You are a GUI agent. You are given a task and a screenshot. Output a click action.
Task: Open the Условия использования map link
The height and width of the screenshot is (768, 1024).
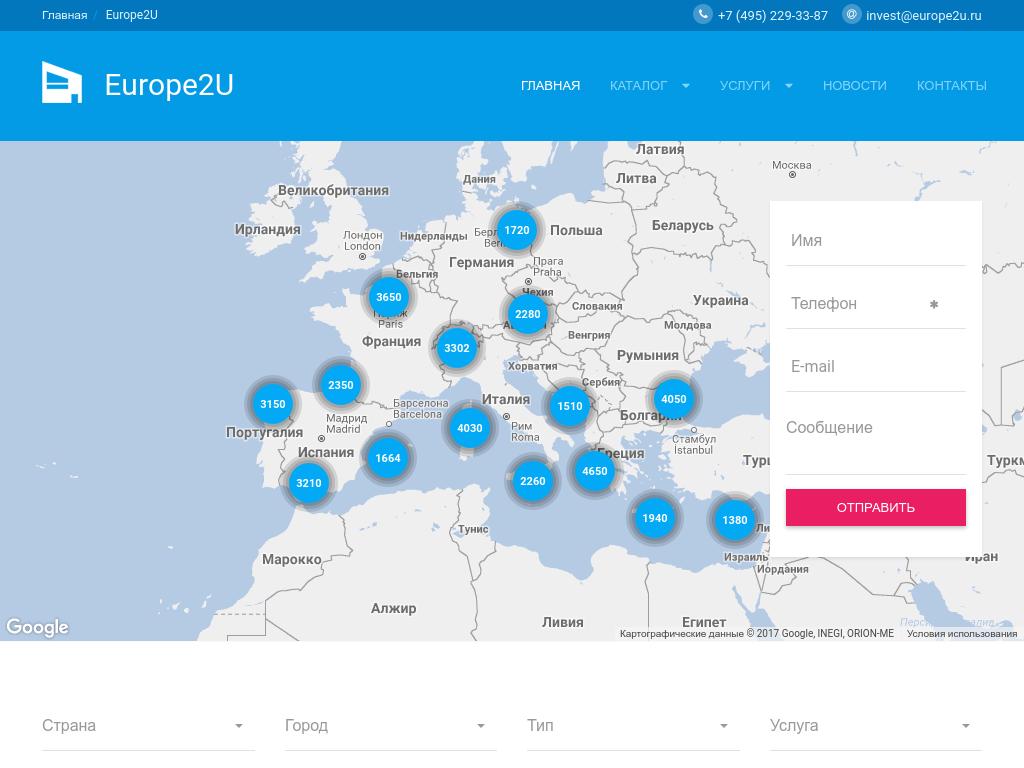click(x=961, y=634)
